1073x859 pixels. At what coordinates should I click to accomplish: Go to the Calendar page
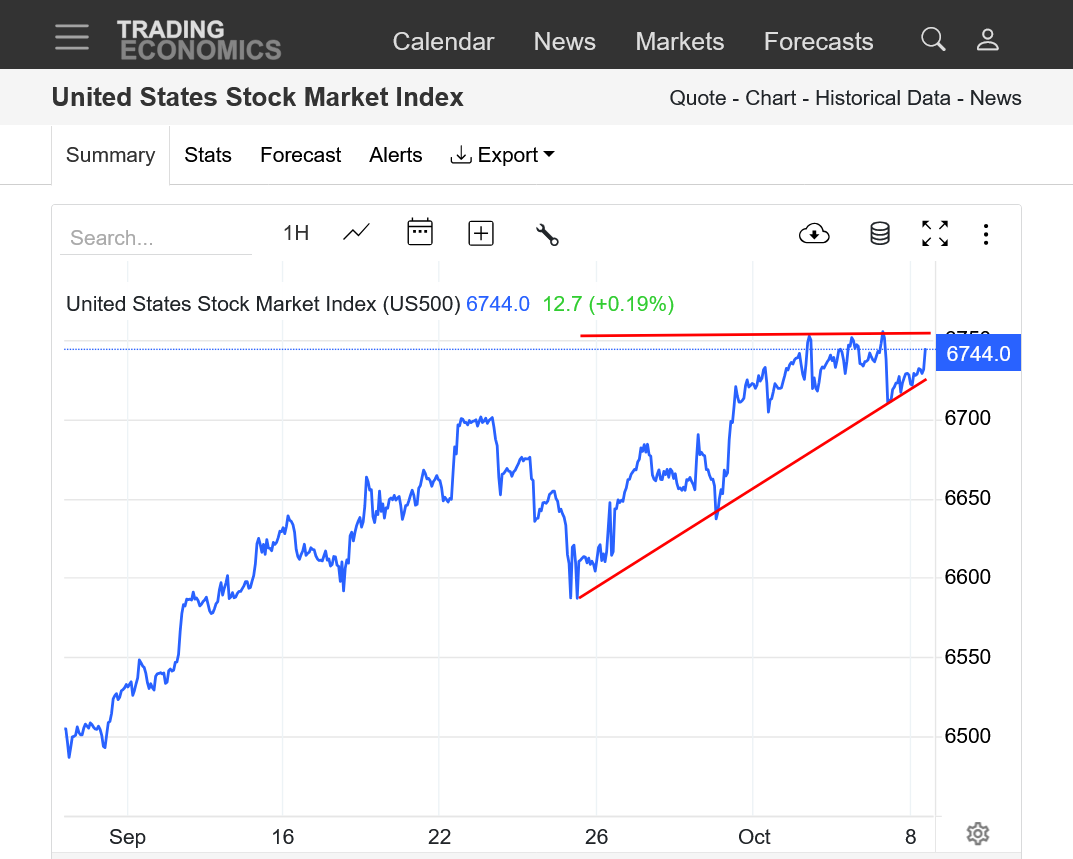tap(443, 41)
